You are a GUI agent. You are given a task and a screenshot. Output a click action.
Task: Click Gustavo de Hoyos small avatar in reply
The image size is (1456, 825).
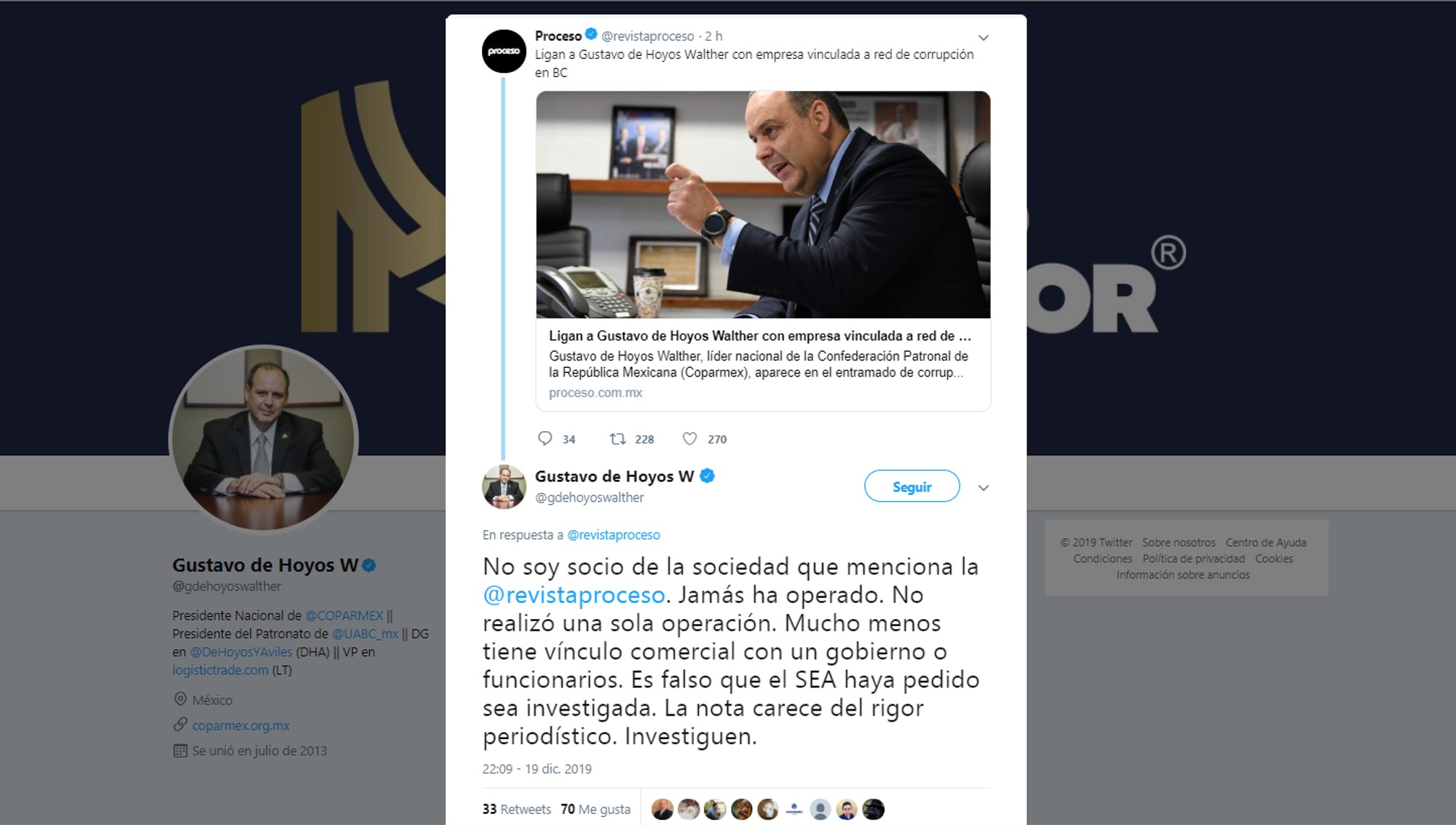tap(504, 486)
